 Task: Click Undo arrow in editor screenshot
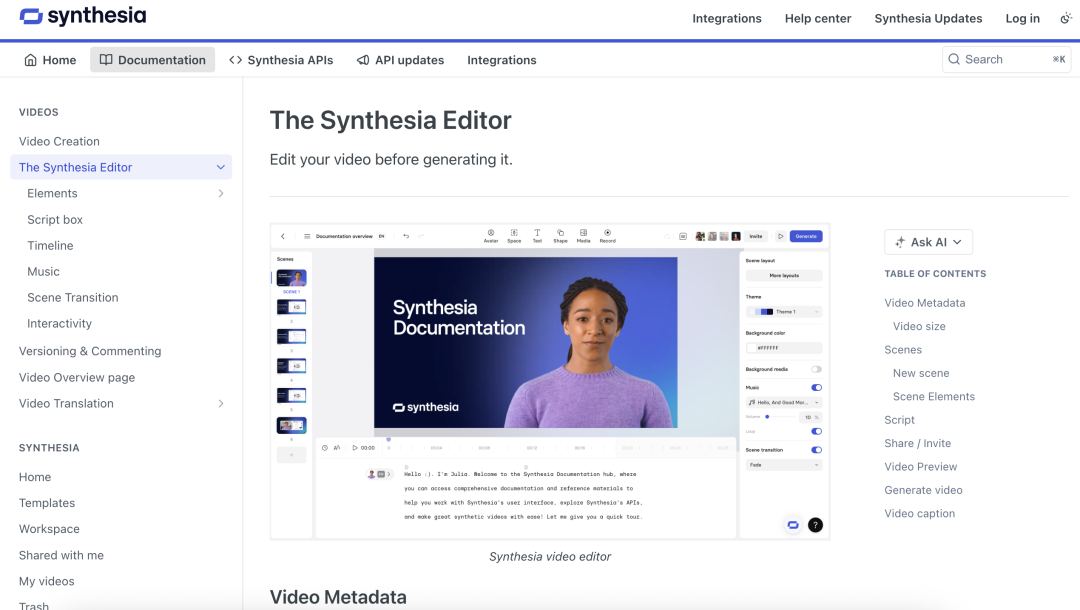point(406,236)
